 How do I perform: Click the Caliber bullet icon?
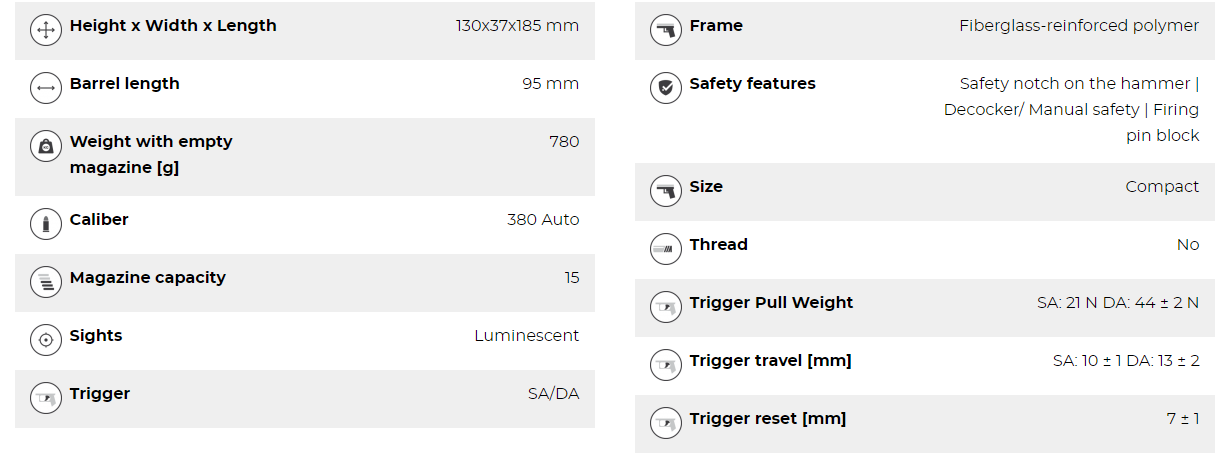coord(46,224)
